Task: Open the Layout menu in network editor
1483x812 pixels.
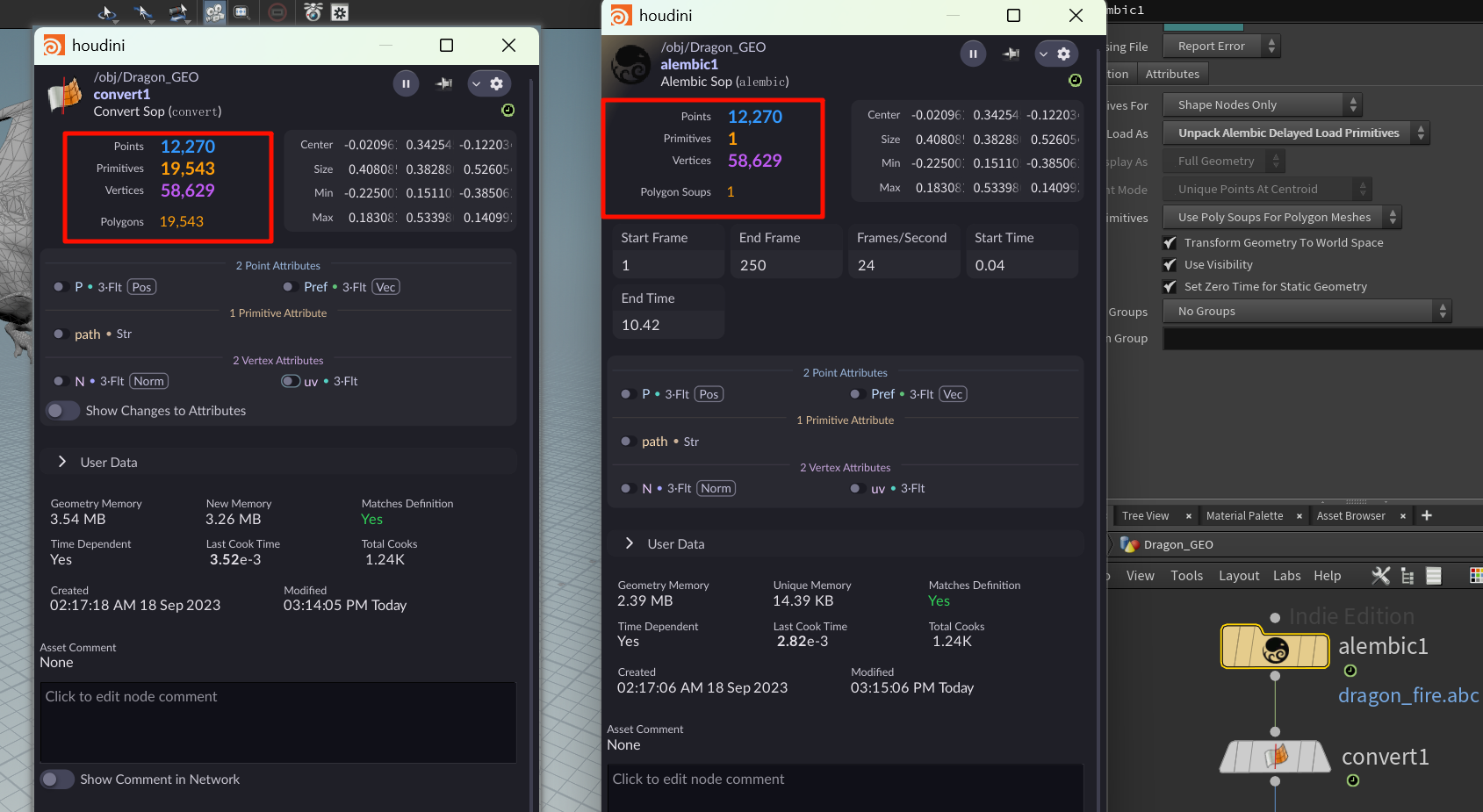Action: [1239, 576]
